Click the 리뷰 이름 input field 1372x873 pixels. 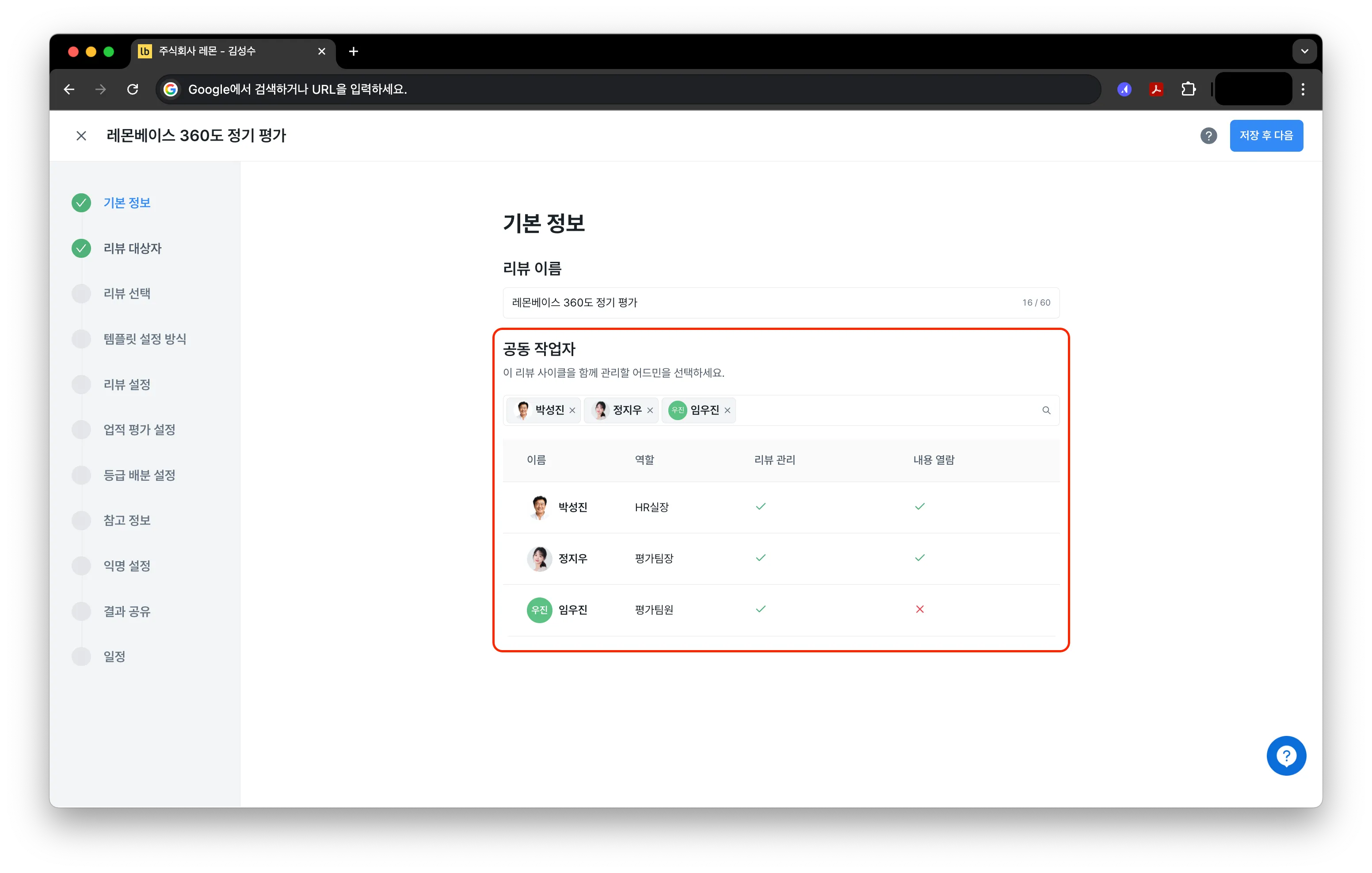[781, 303]
